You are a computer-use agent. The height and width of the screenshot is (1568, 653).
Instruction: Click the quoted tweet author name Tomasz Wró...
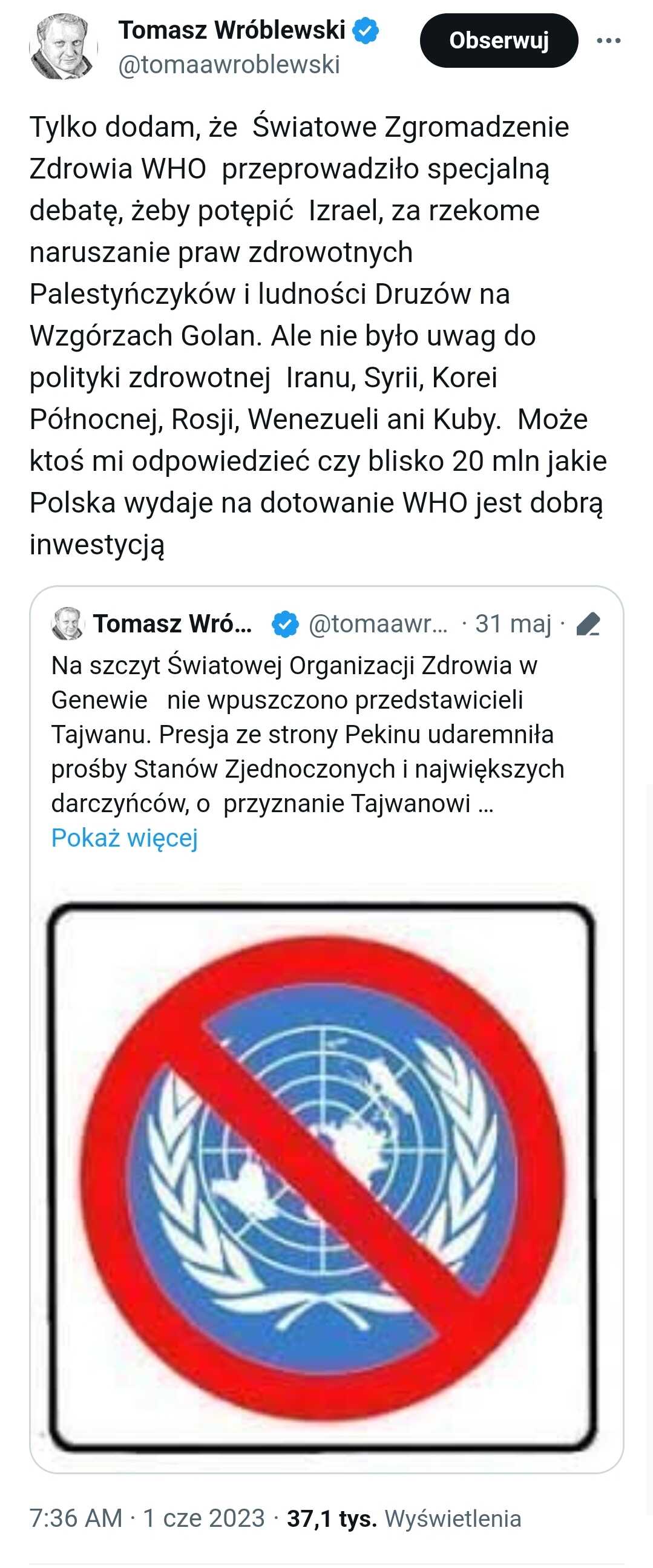coord(172,624)
